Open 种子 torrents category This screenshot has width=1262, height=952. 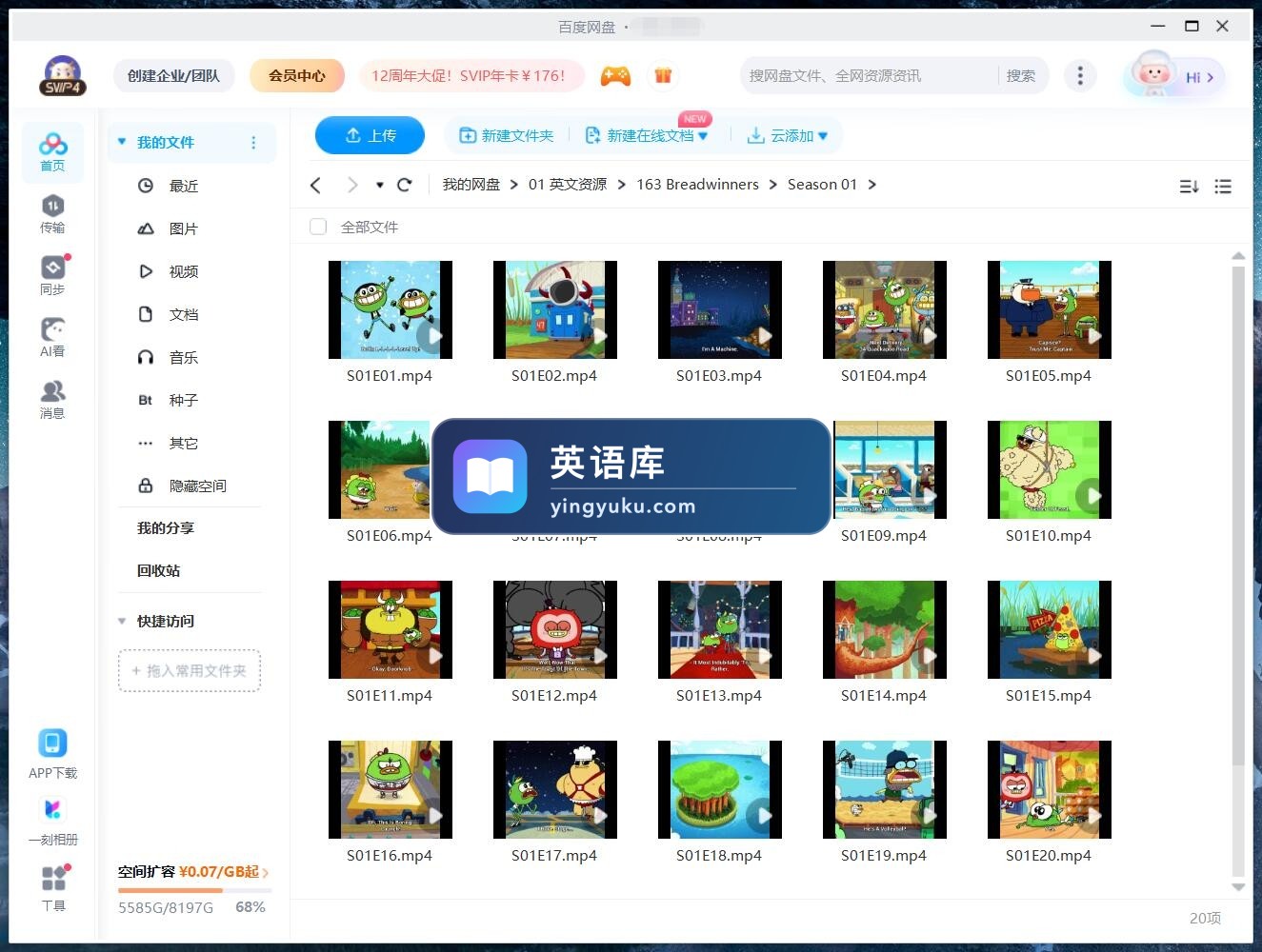[183, 400]
